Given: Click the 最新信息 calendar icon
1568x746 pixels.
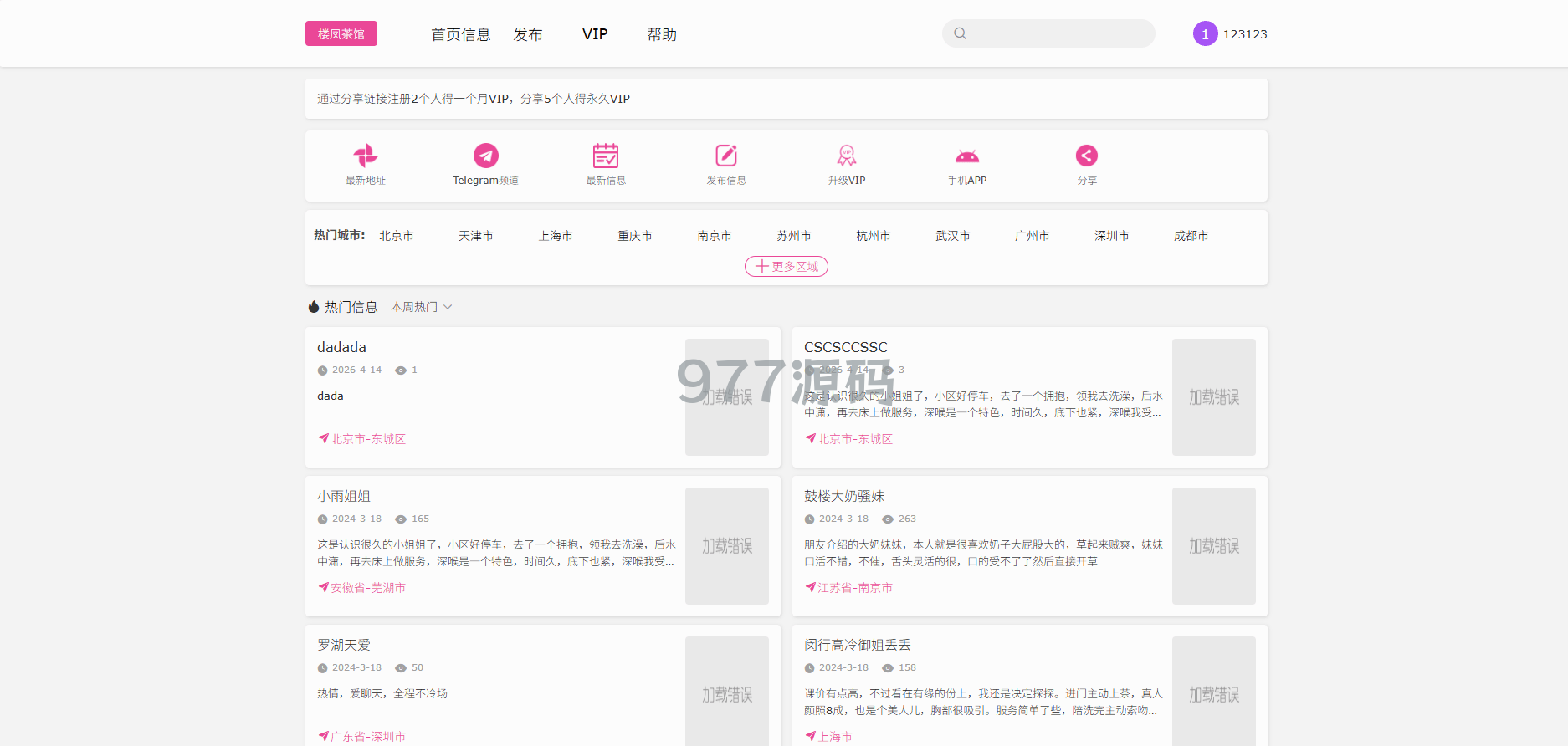Looking at the screenshot, I should (606, 156).
